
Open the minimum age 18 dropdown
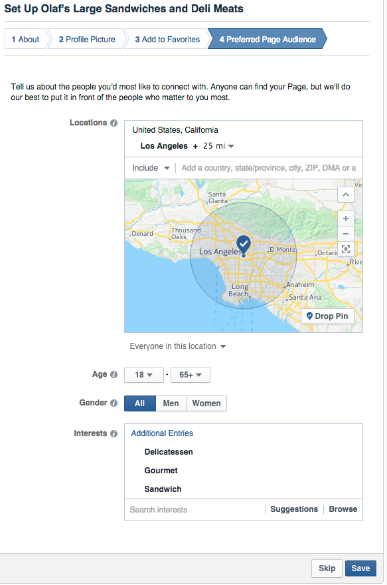144,375
